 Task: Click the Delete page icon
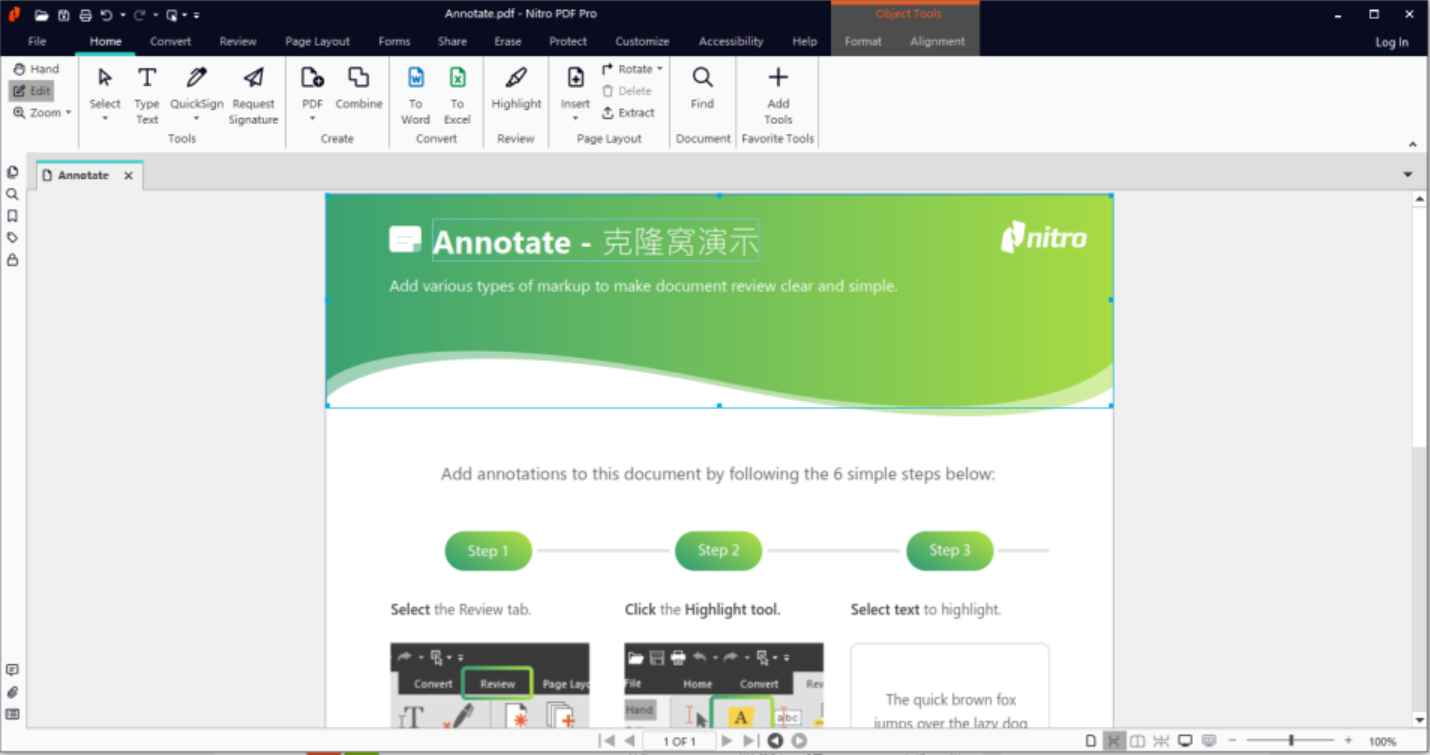point(628,90)
